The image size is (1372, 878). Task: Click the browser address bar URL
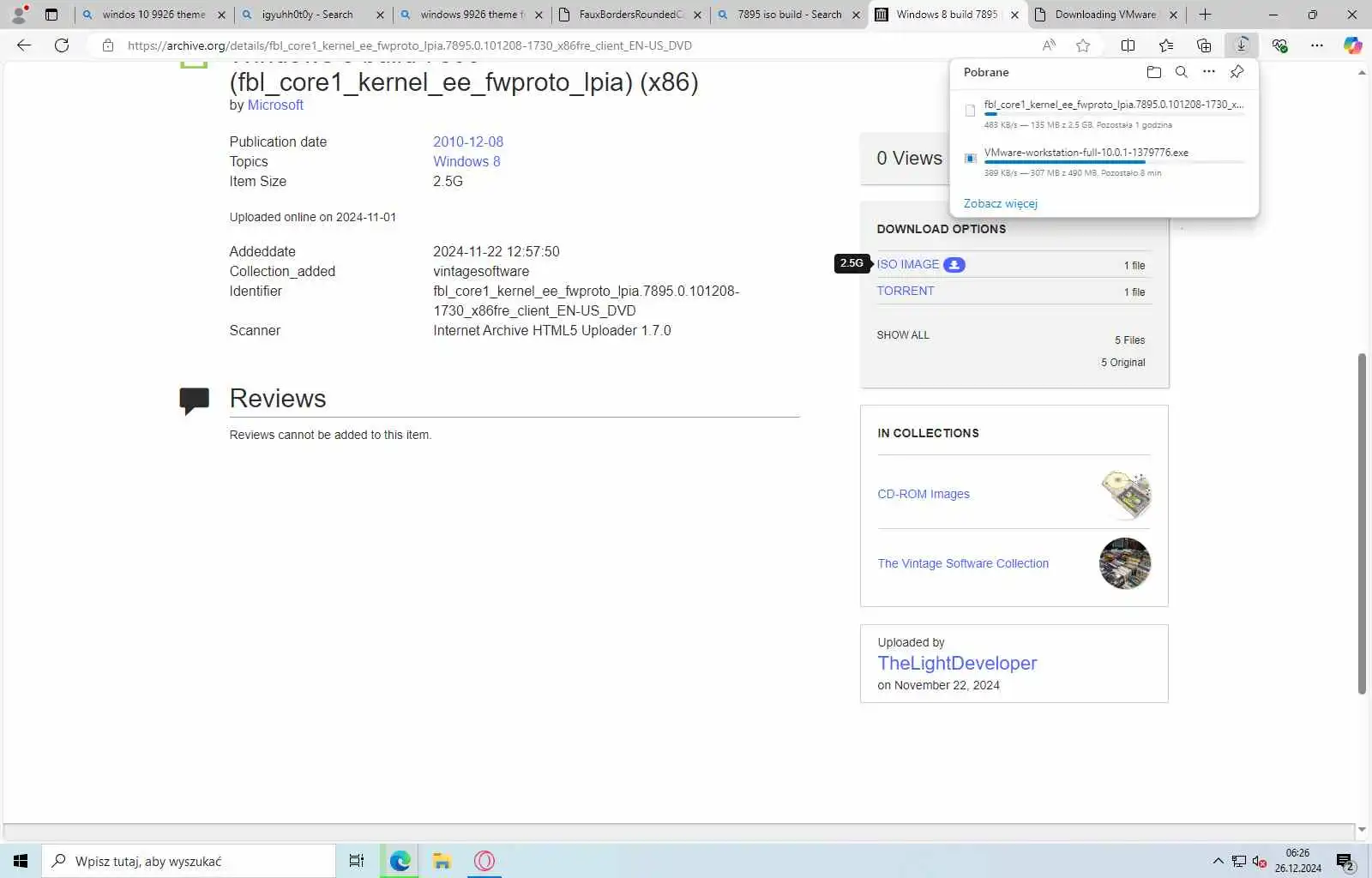pos(410,45)
